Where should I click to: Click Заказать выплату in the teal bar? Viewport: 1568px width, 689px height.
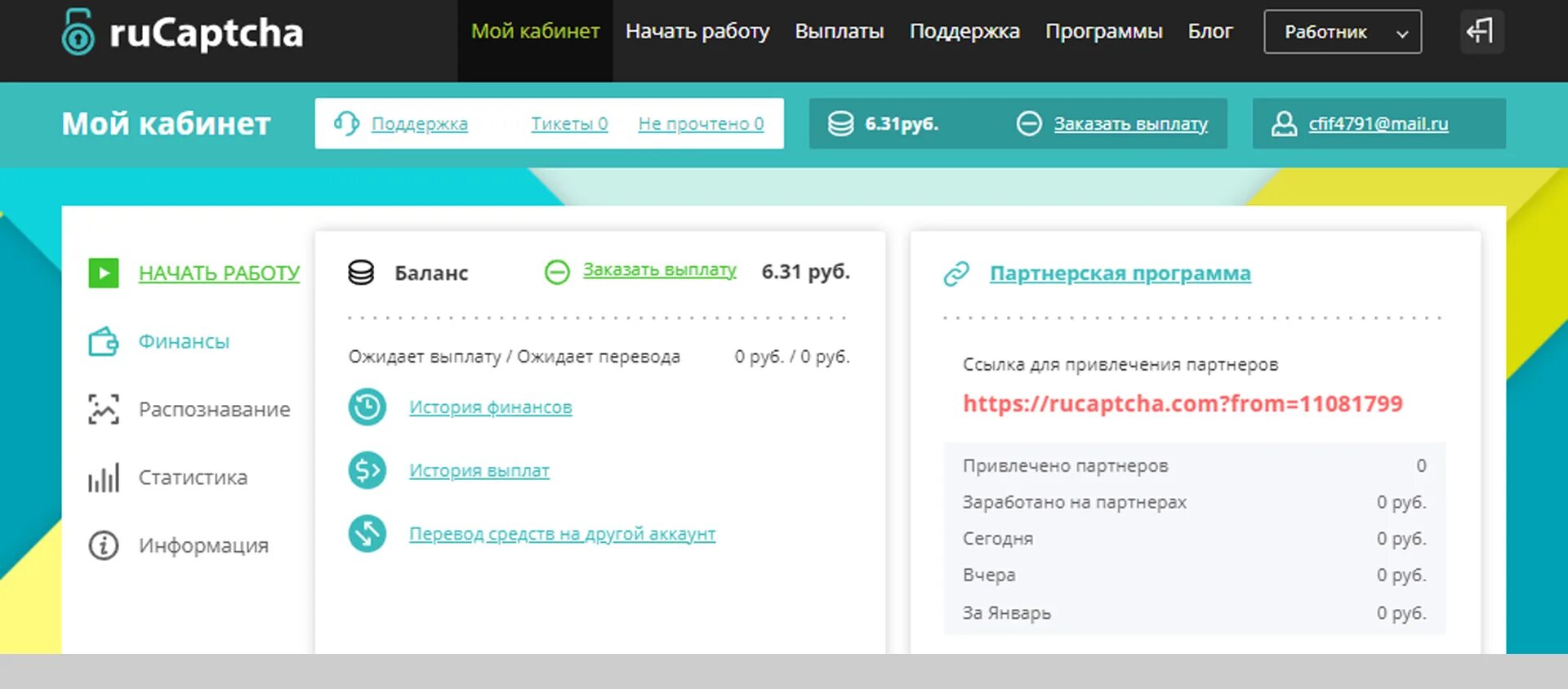pos(1130,123)
